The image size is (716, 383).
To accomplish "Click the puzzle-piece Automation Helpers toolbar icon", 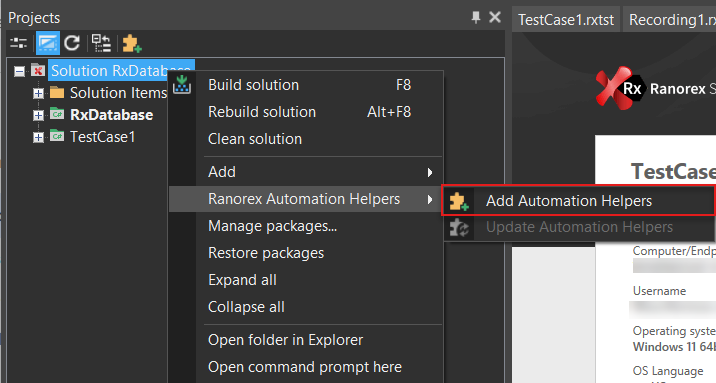I will (132, 43).
